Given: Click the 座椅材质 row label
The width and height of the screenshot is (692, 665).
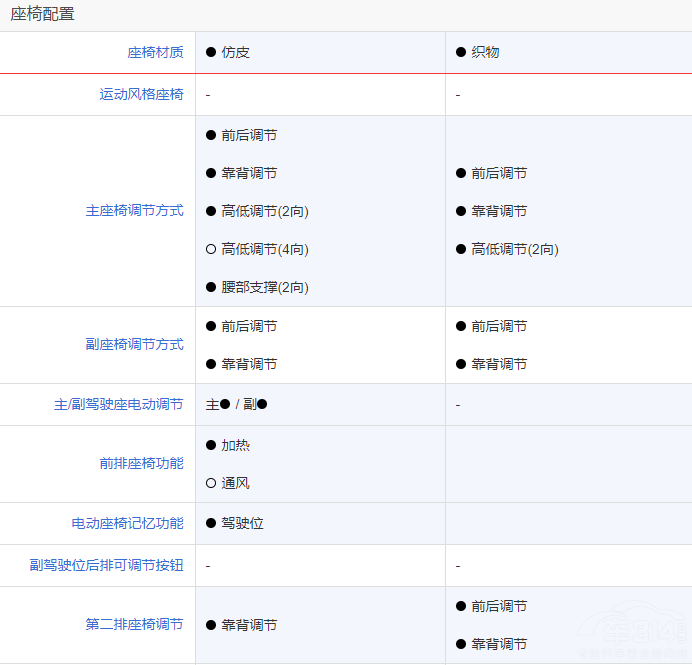Looking at the screenshot, I should pyautogui.click(x=155, y=52).
